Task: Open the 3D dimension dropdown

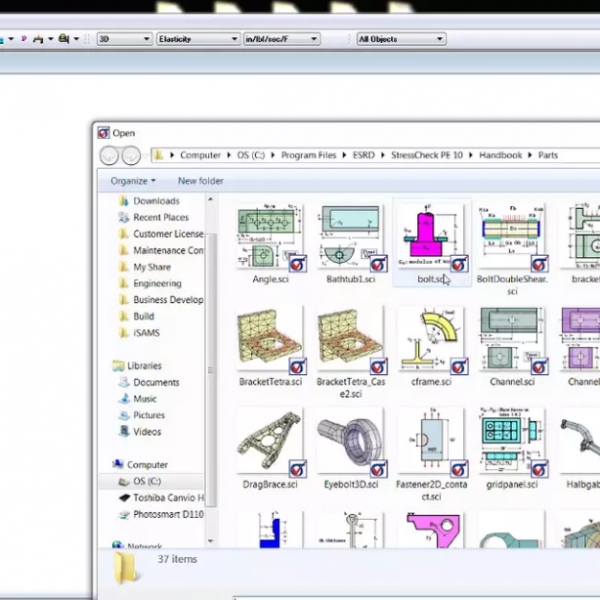Action: [124, 39]
